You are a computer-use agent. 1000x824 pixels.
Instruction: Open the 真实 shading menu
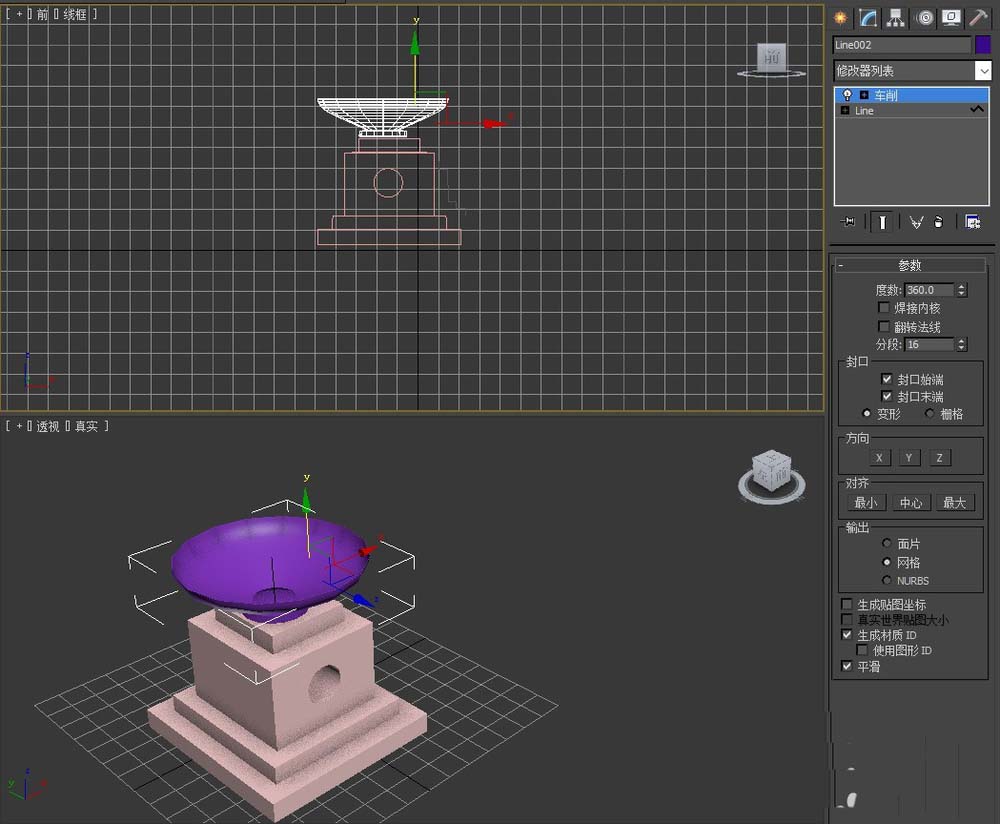point(87,426)
